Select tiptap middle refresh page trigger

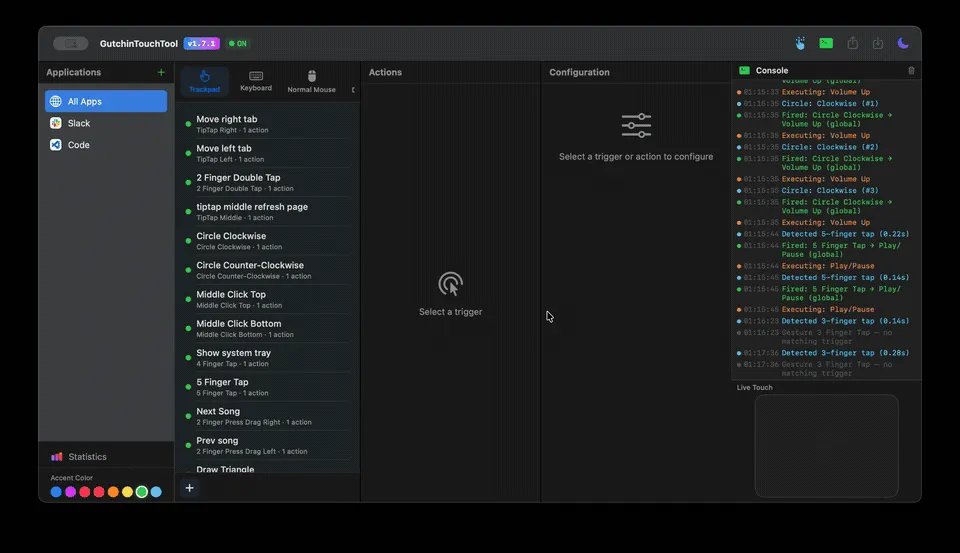tap(268, 212)
